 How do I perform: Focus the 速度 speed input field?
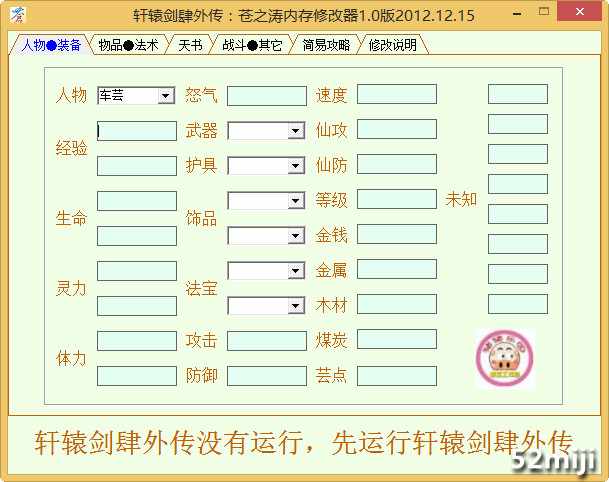click(396, 95)
